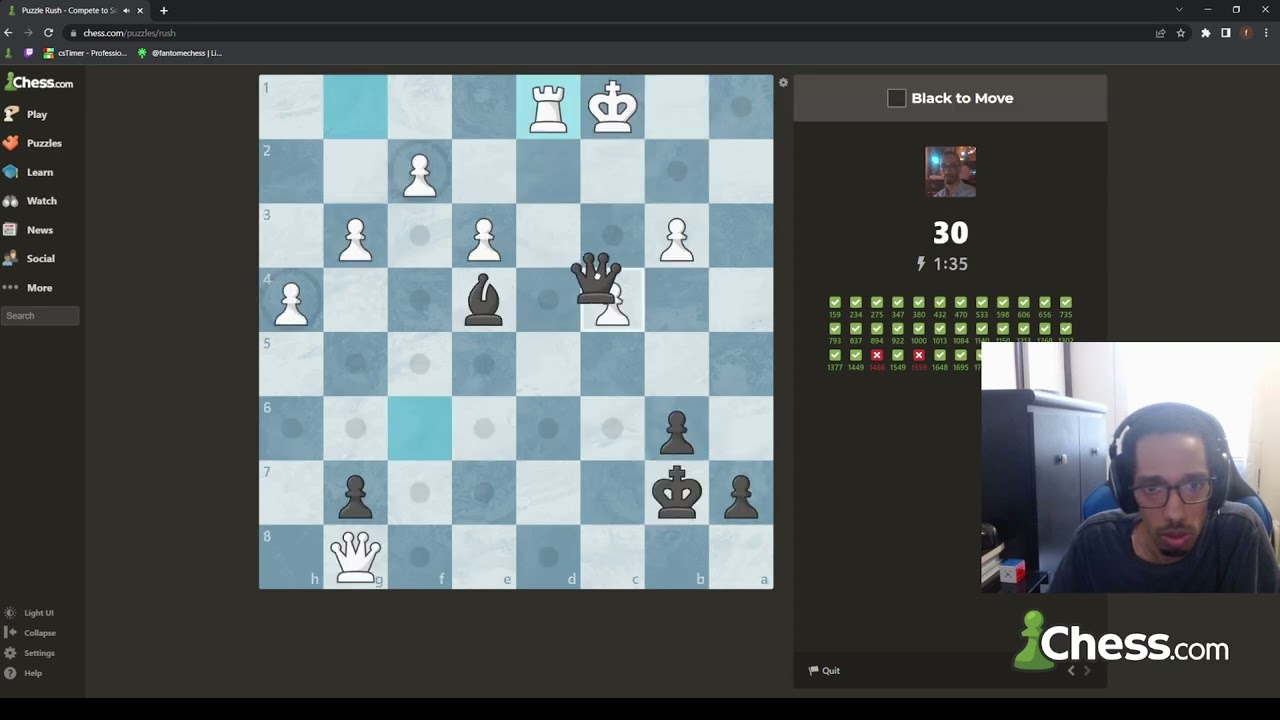Open failed puzzle result rated 1466
The height and width of the screenshot is (720, 1280).
(x=877, y=360)
